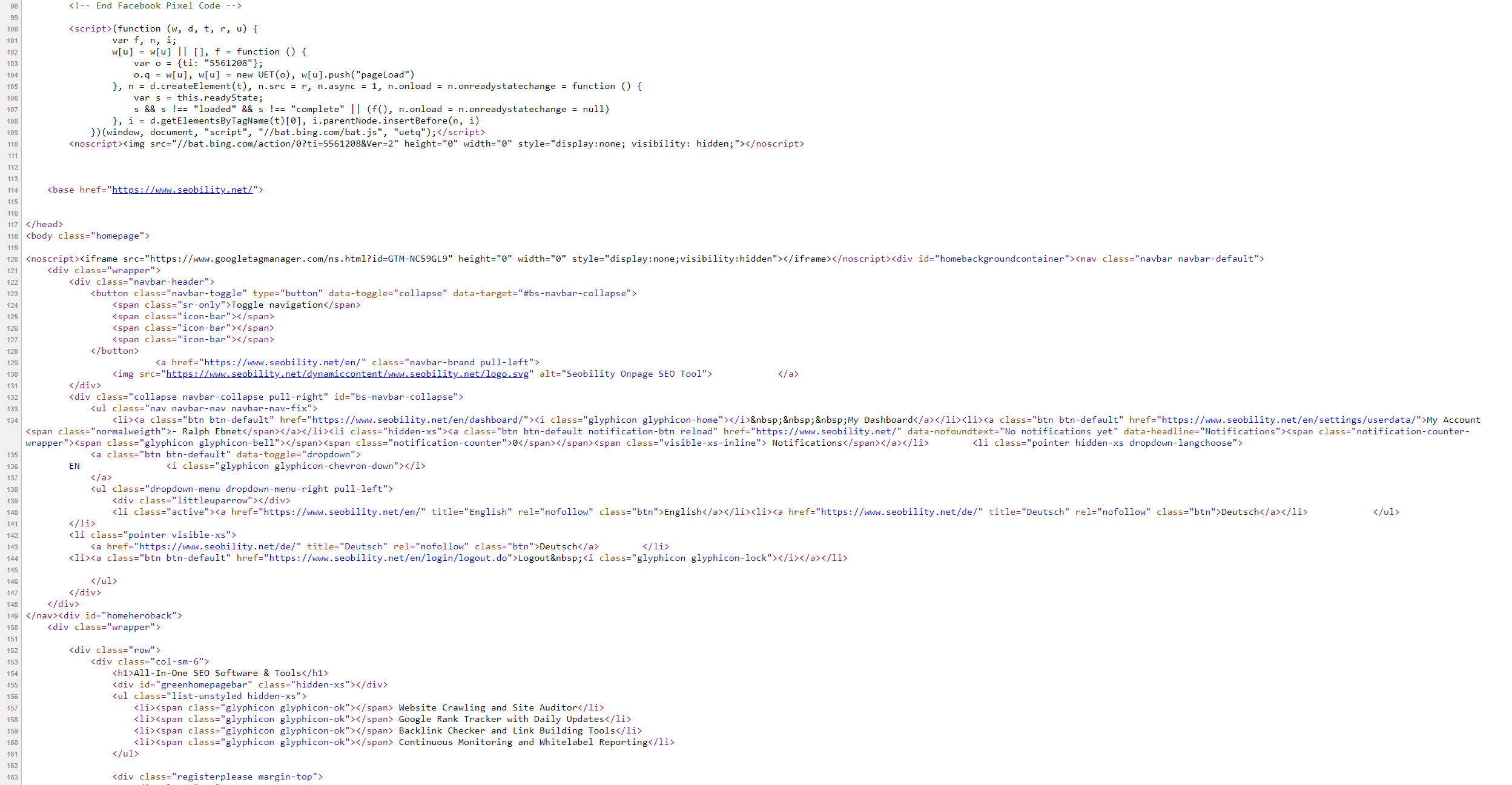Select the bs-navbar-collapse div line
This screenshot has height=785, width=1512.
pos(266,397)
